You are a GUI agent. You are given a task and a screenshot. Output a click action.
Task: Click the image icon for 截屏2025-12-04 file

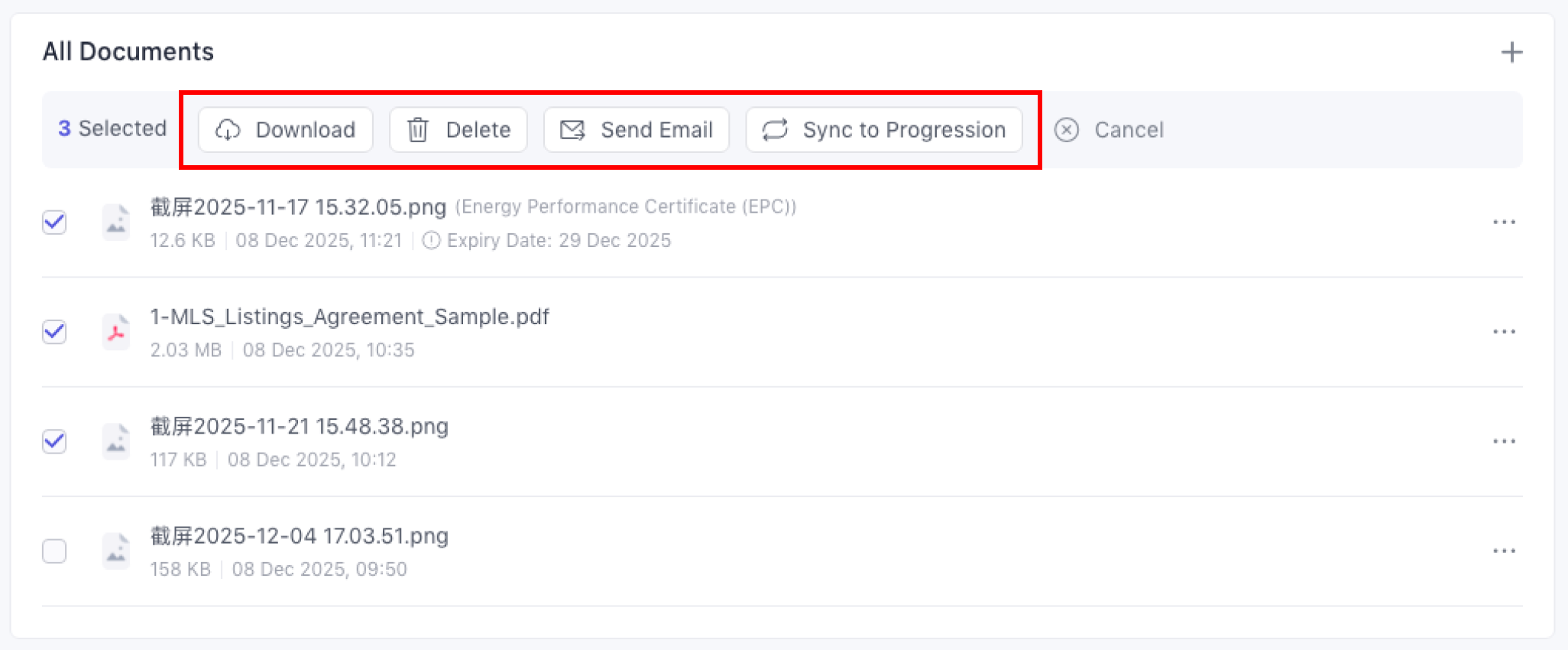(116, 551)
